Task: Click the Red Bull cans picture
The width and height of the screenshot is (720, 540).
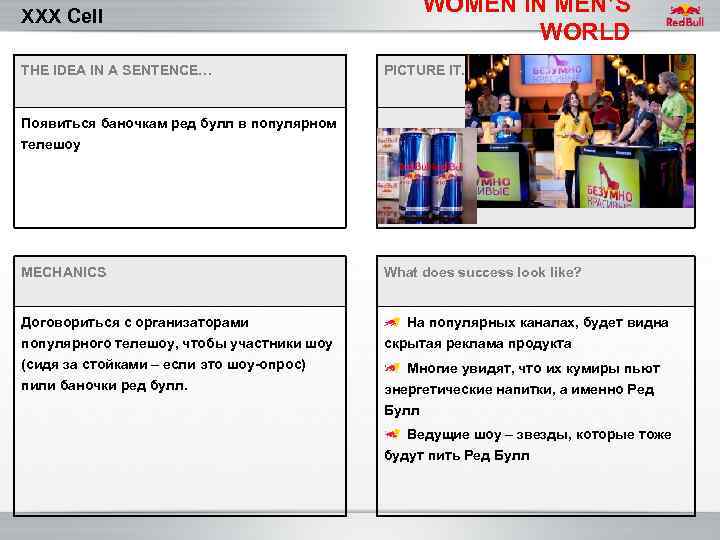Action: point(427,176)
